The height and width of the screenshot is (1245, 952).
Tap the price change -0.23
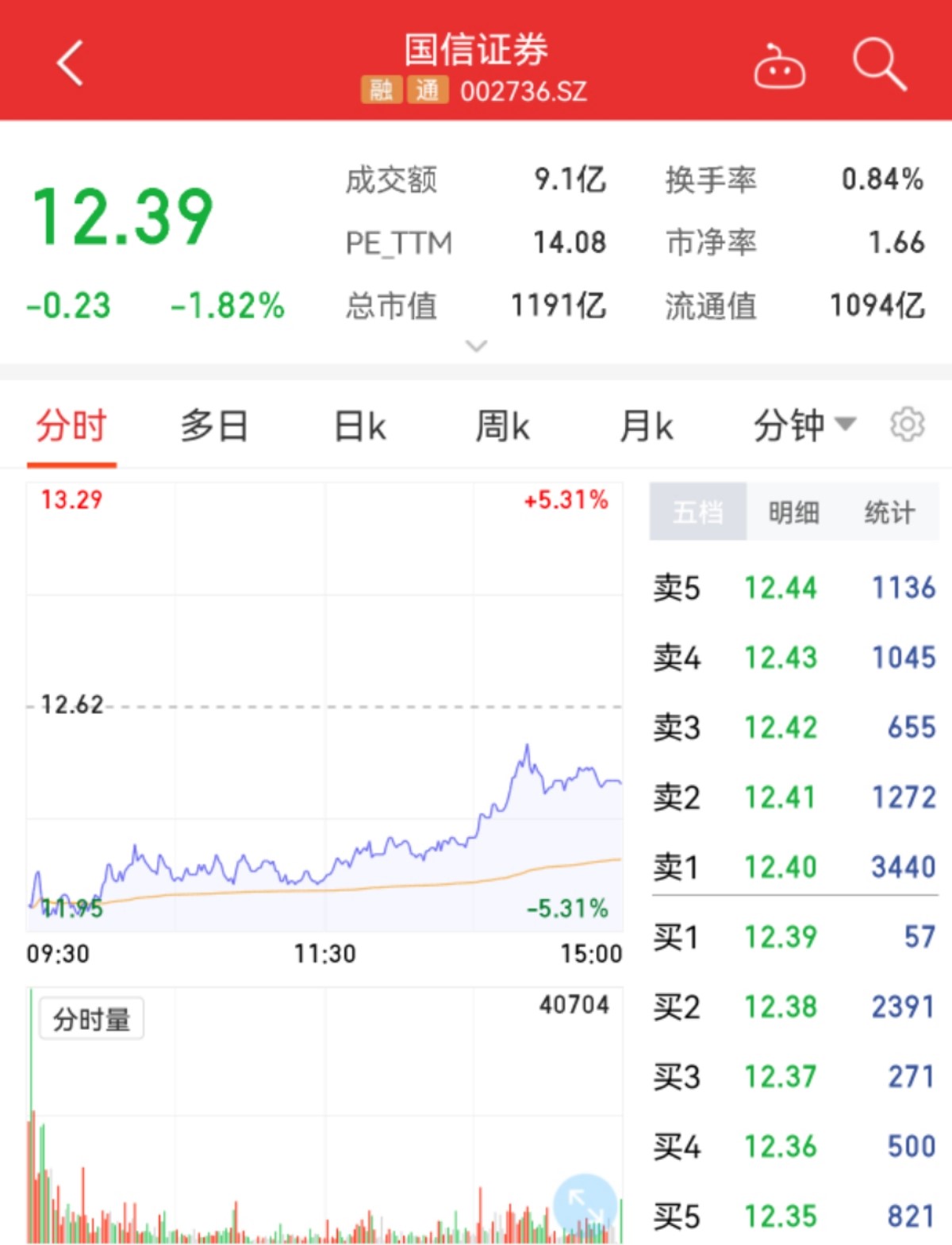point(68,306)
